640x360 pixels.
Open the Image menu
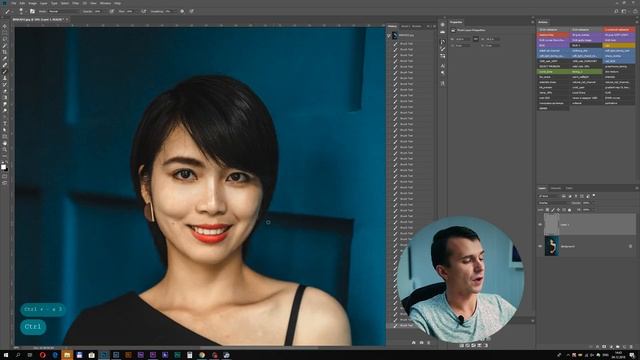[x=32, y=3]
